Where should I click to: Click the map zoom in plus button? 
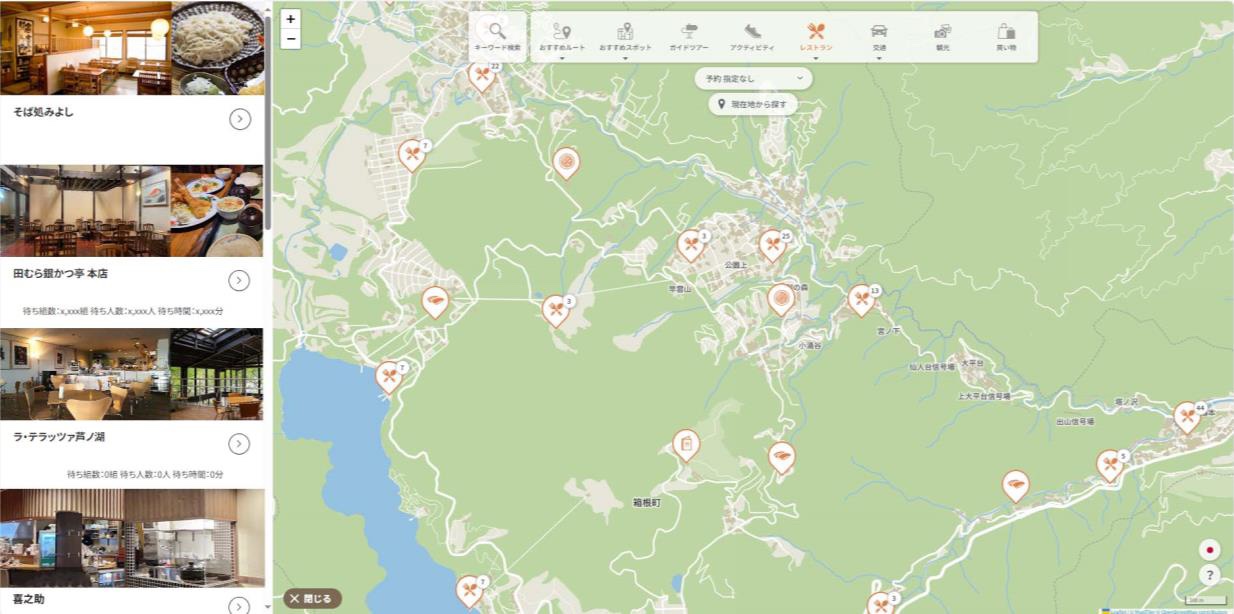[x=291, y=19]
